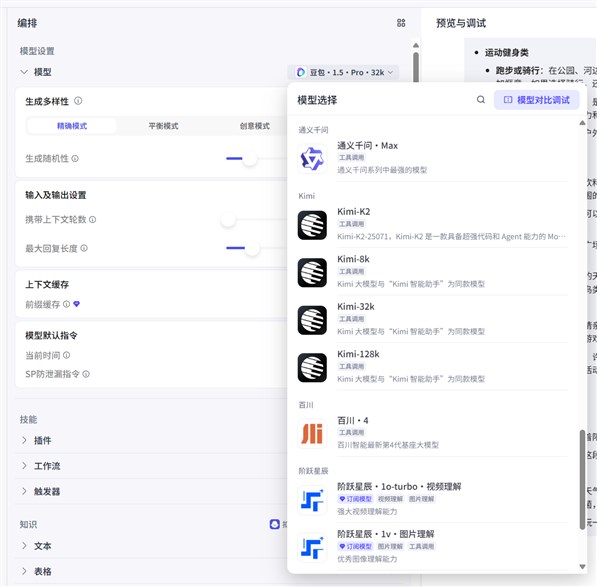Click info icon next to 携带上下文轮数
The height and width of the screenshot is (587, 597).
[93, 220]
